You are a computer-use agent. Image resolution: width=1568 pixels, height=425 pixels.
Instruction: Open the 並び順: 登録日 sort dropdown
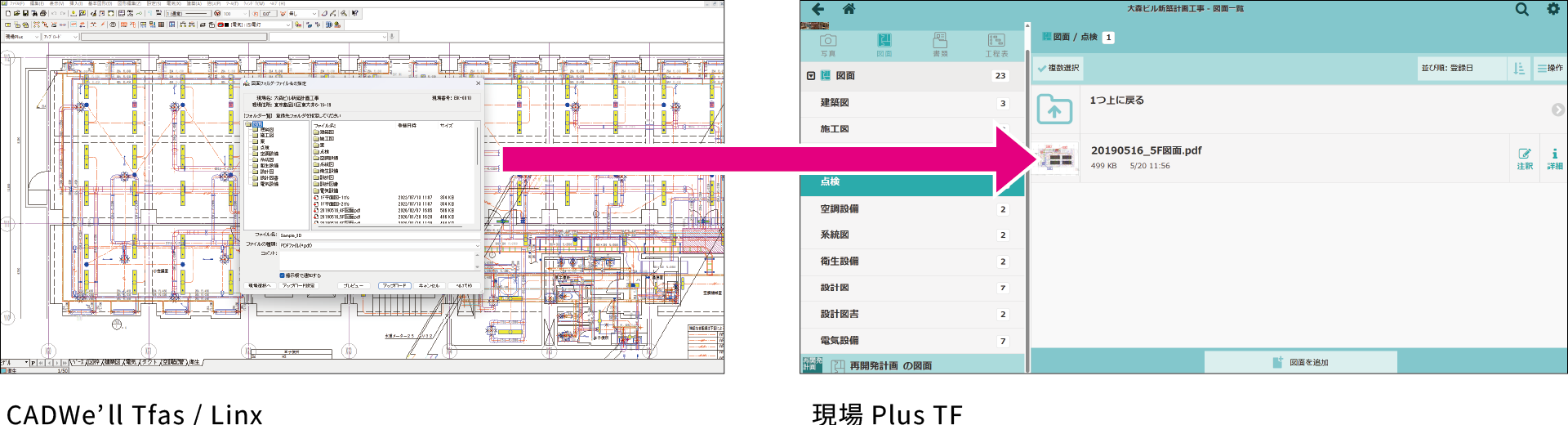(1462, 69)
